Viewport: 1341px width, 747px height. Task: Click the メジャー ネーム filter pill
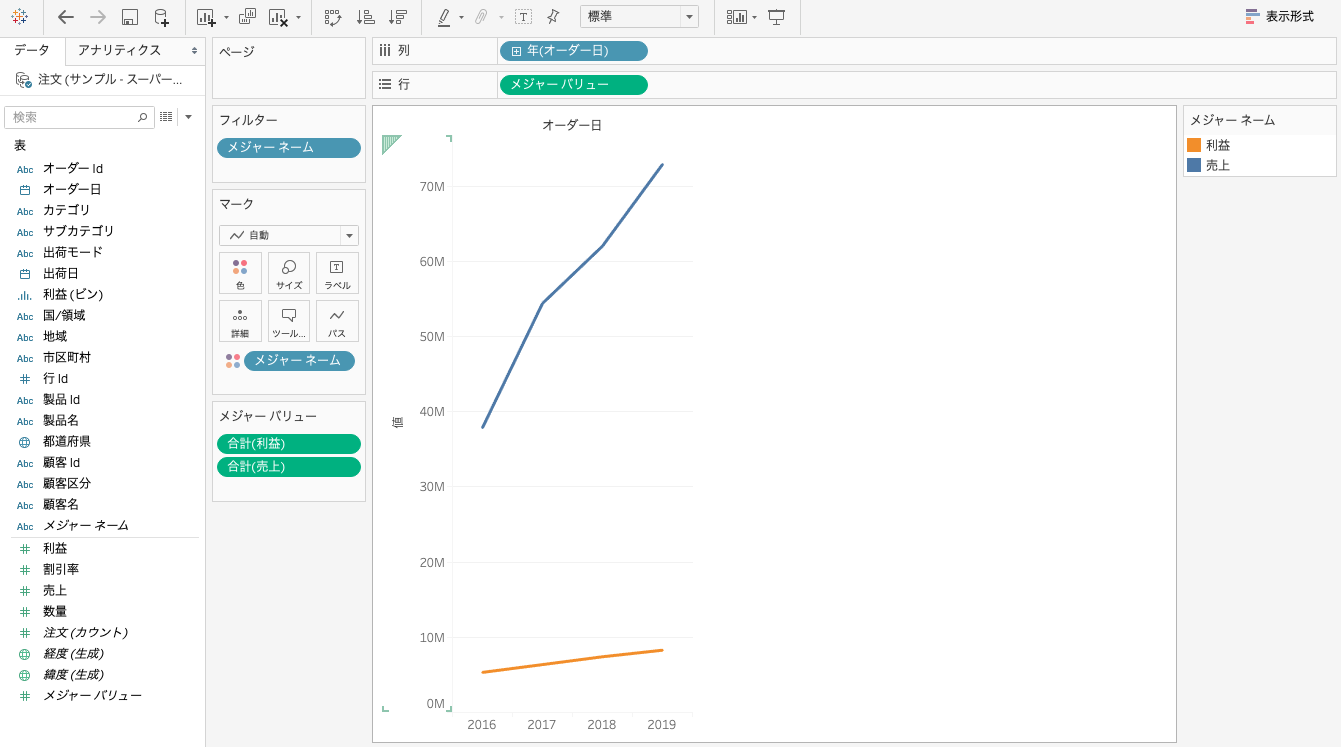(289, 148)
